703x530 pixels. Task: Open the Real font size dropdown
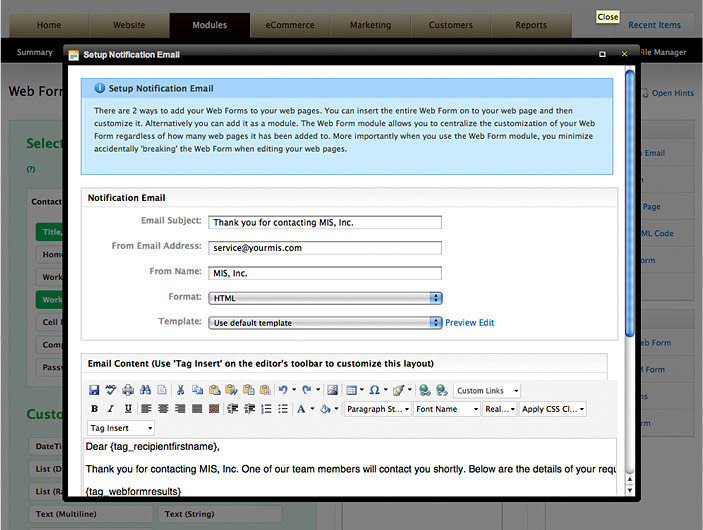(x=499, y=409)
